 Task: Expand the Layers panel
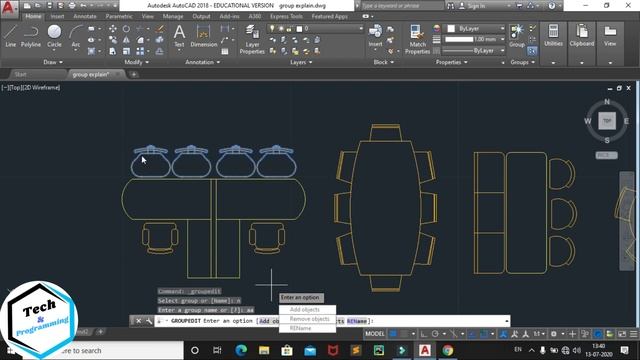pyautogui.click(x=301, y=62)
